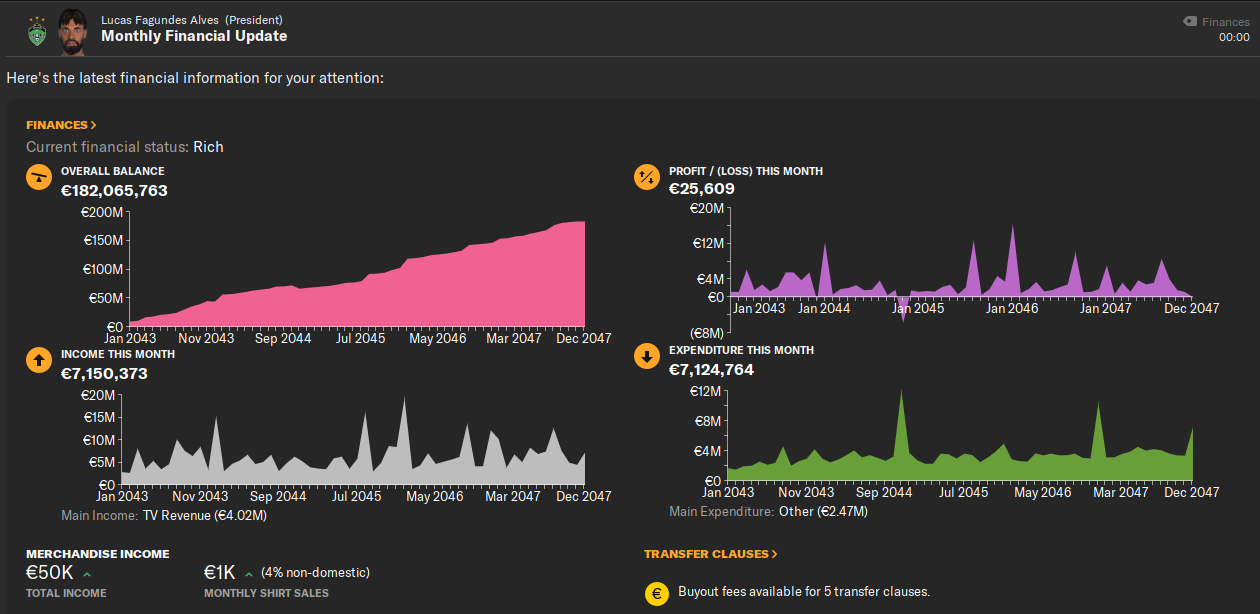The image size is (1260, 614).
Task: Click the 00:00 timestamp
Action: tap(1234, 38)
